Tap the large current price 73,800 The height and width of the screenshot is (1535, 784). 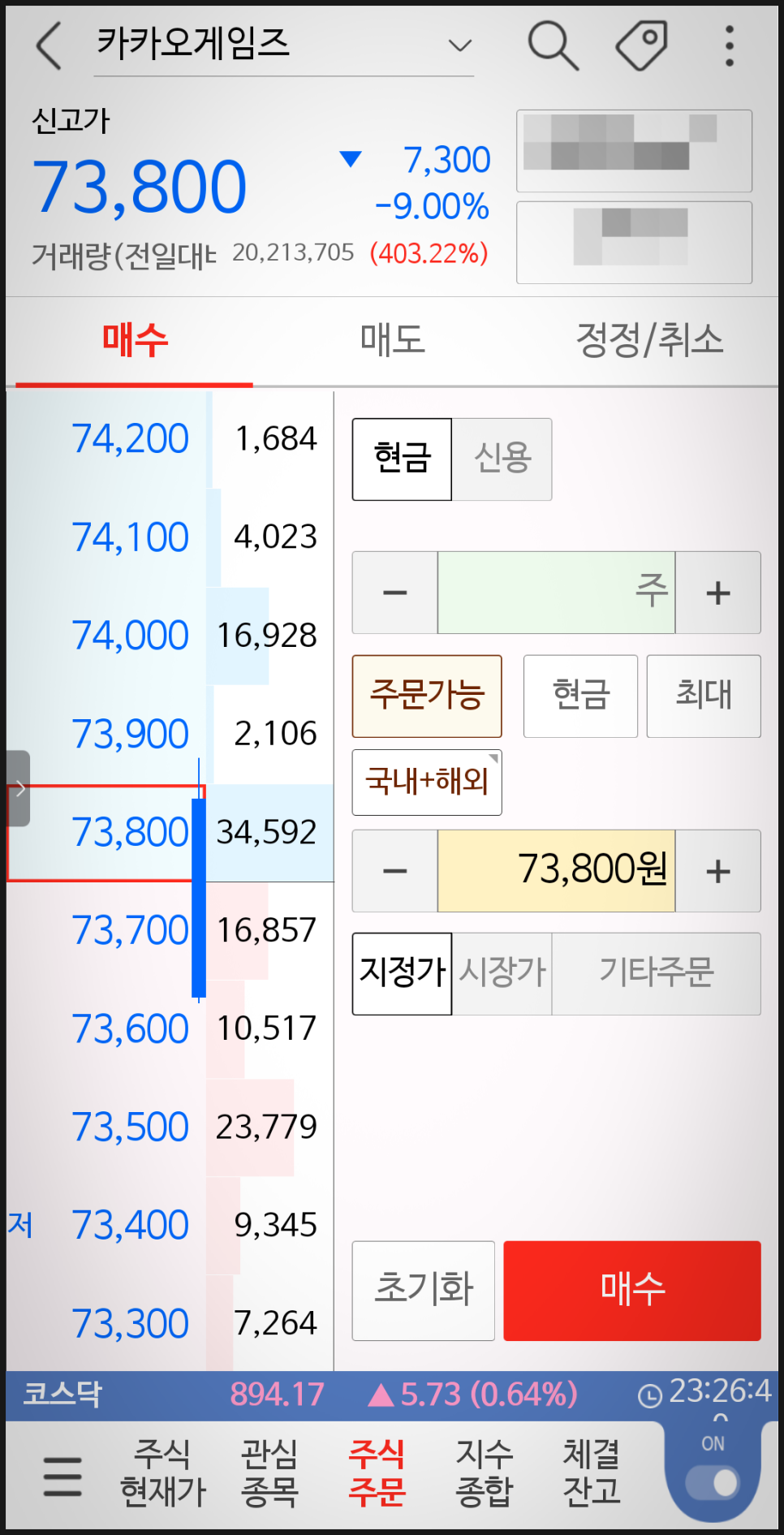pos(139,188)
